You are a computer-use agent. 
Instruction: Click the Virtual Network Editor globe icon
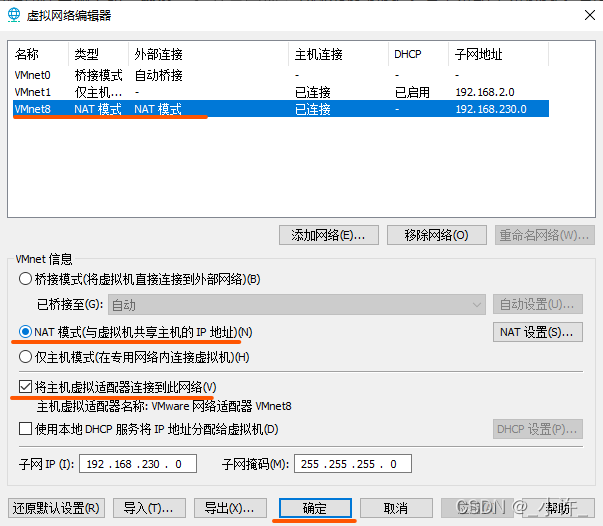[14, 15]
